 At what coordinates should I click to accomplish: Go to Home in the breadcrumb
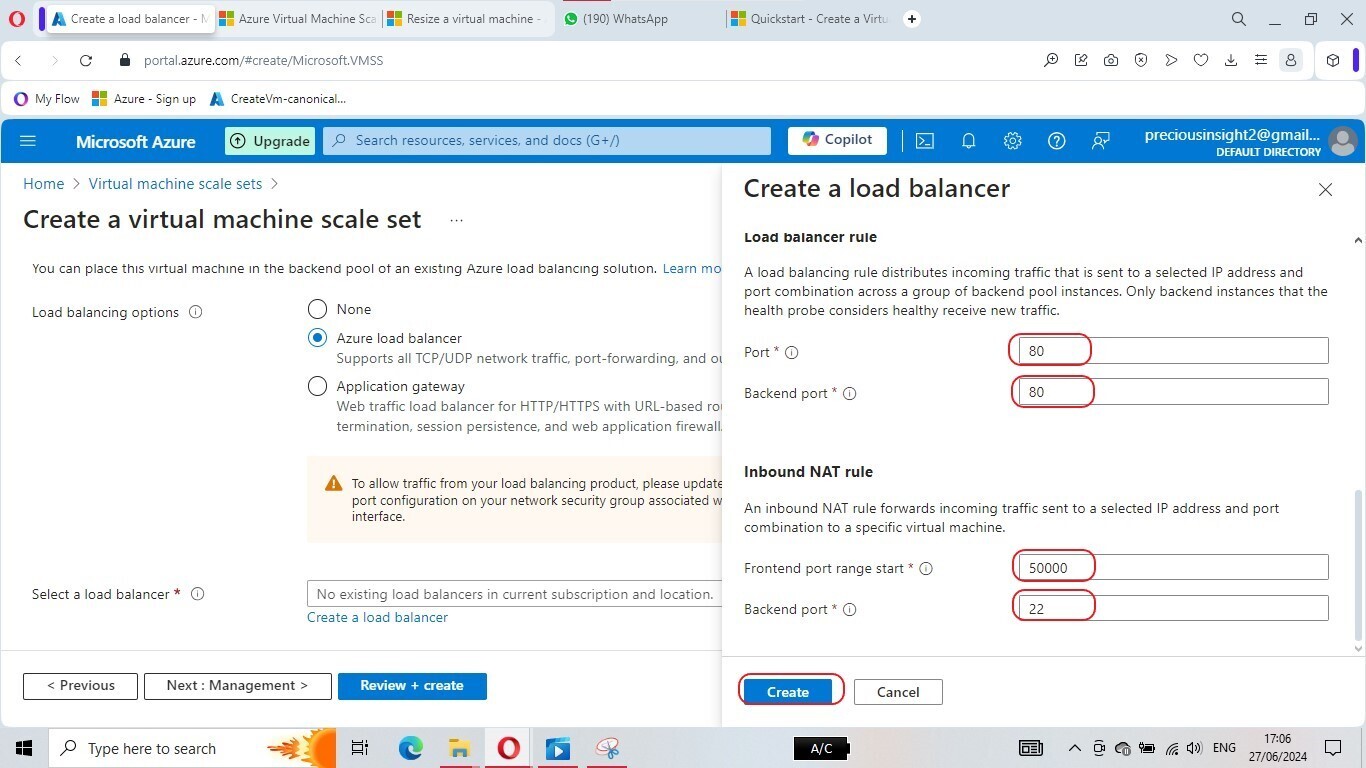point(43,184)
